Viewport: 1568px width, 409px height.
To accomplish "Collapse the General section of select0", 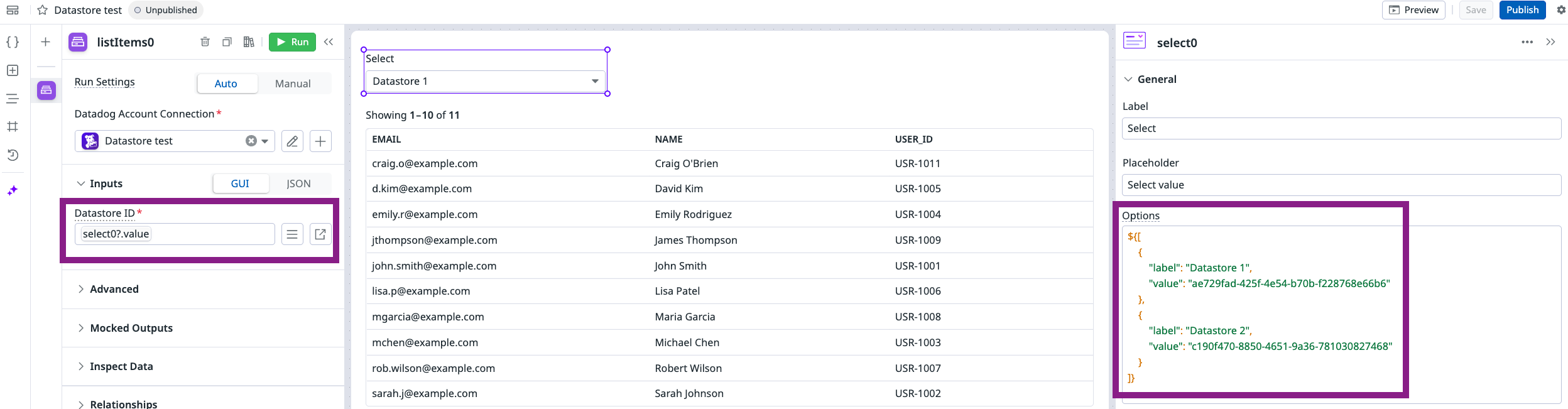I will tap(1128, 79).
